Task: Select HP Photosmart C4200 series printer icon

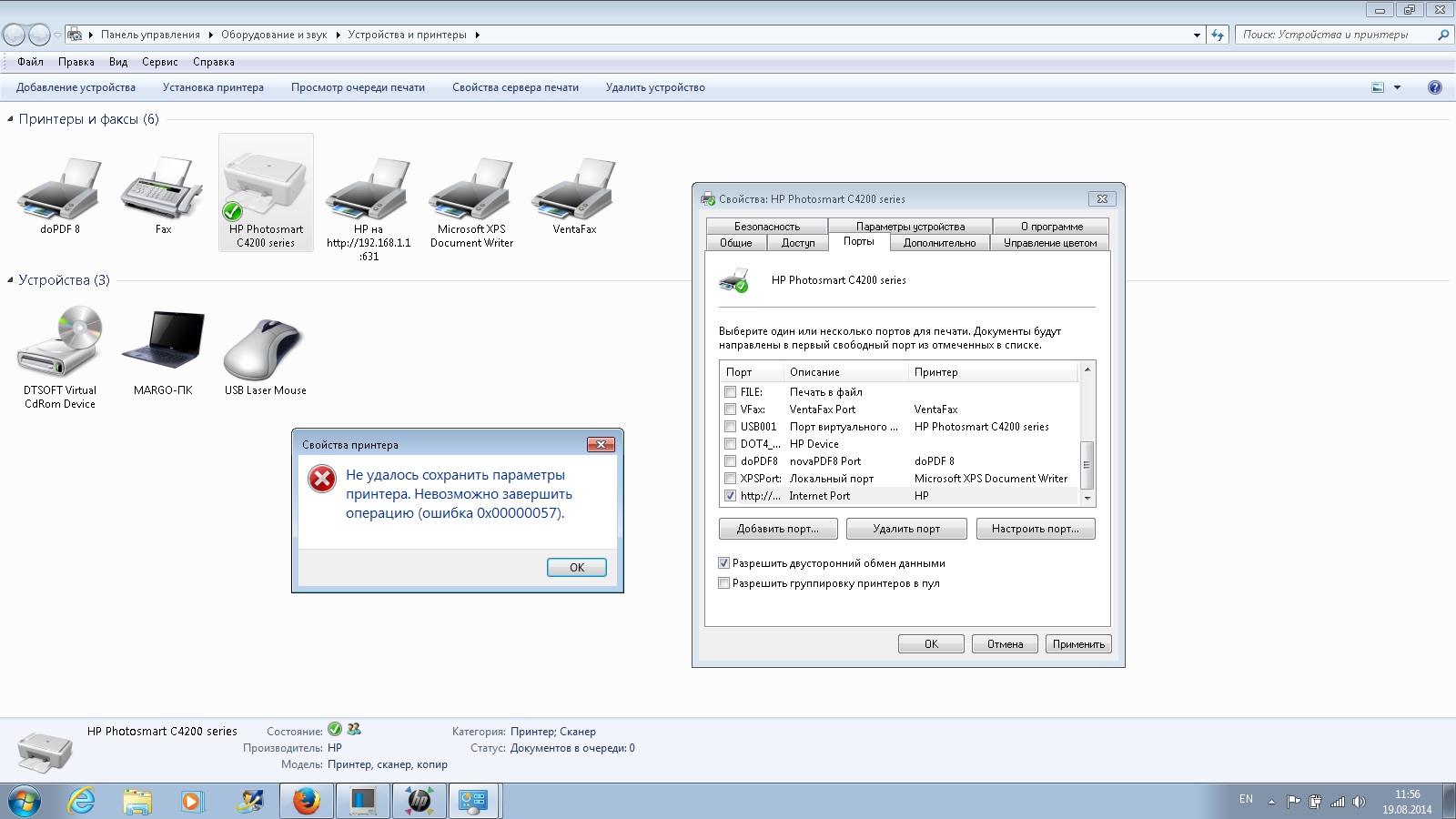Action: click(266, 192)
